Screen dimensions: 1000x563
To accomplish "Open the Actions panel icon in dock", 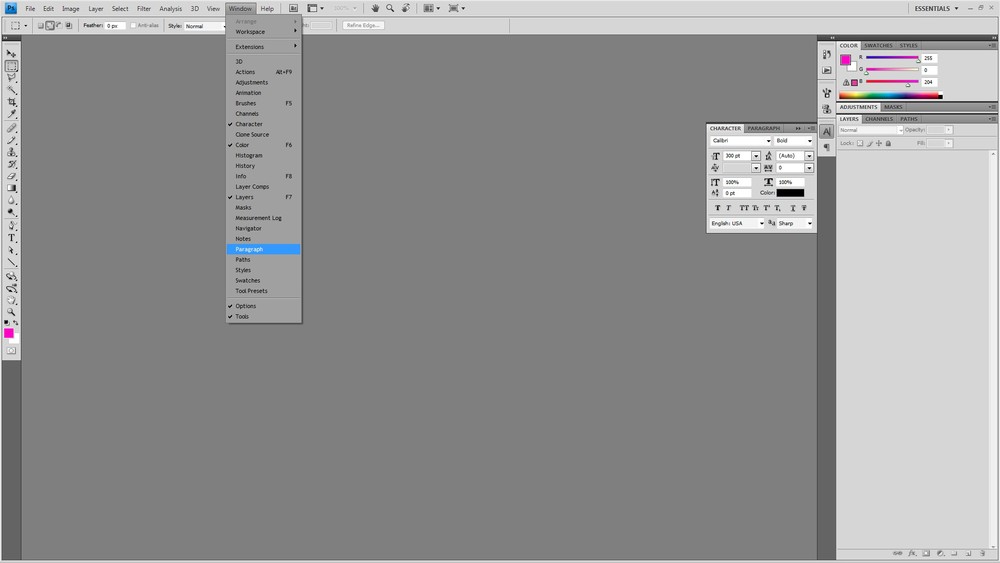I will click(827, 70).
